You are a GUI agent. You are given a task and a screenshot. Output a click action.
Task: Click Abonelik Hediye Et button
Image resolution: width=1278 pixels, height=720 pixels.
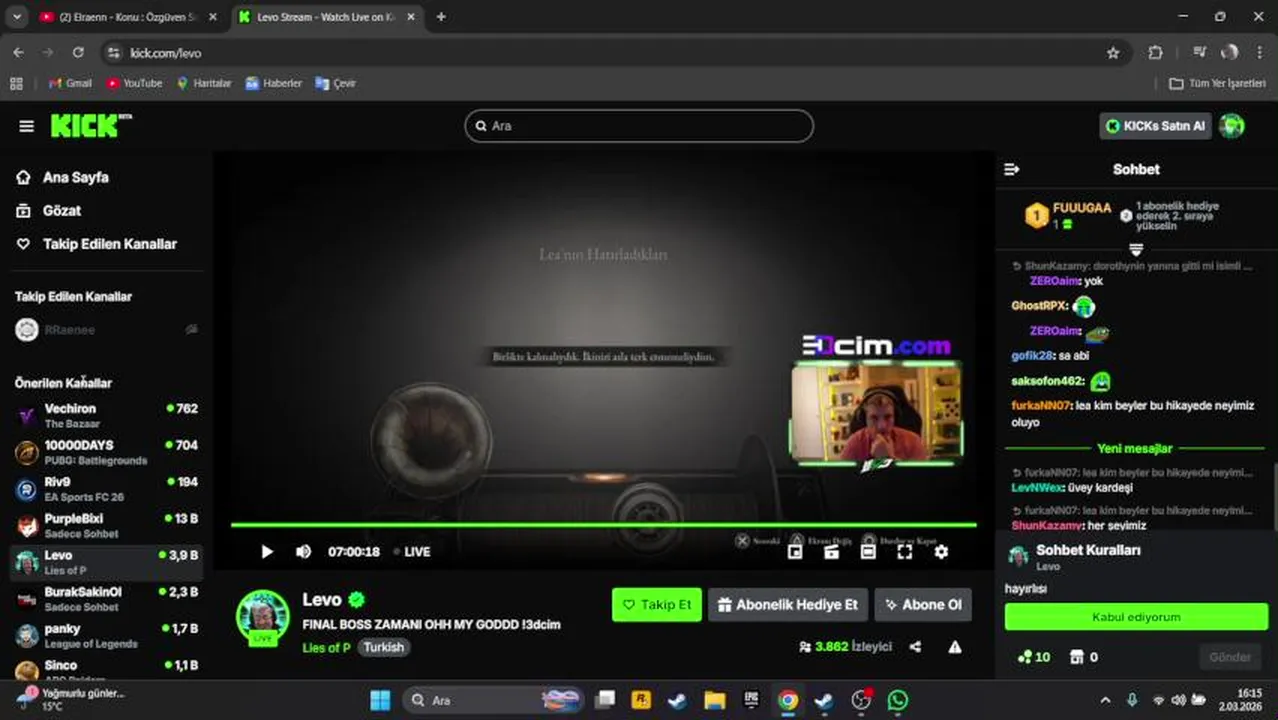[787, 604]
